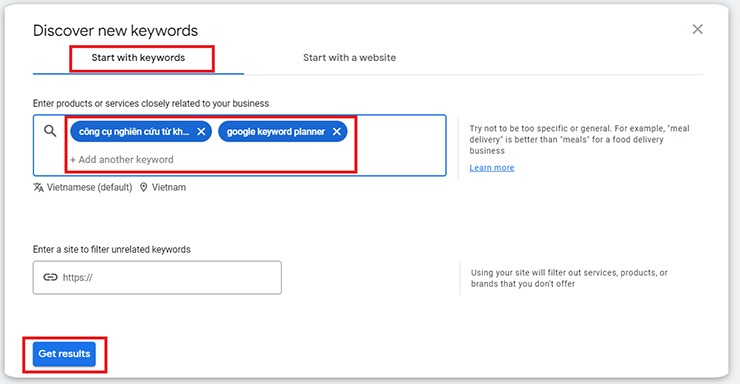This screenshot has width=740, height=384.
Task: Click the language translate icon beside Vietnamese
Action: pos(38,187)
